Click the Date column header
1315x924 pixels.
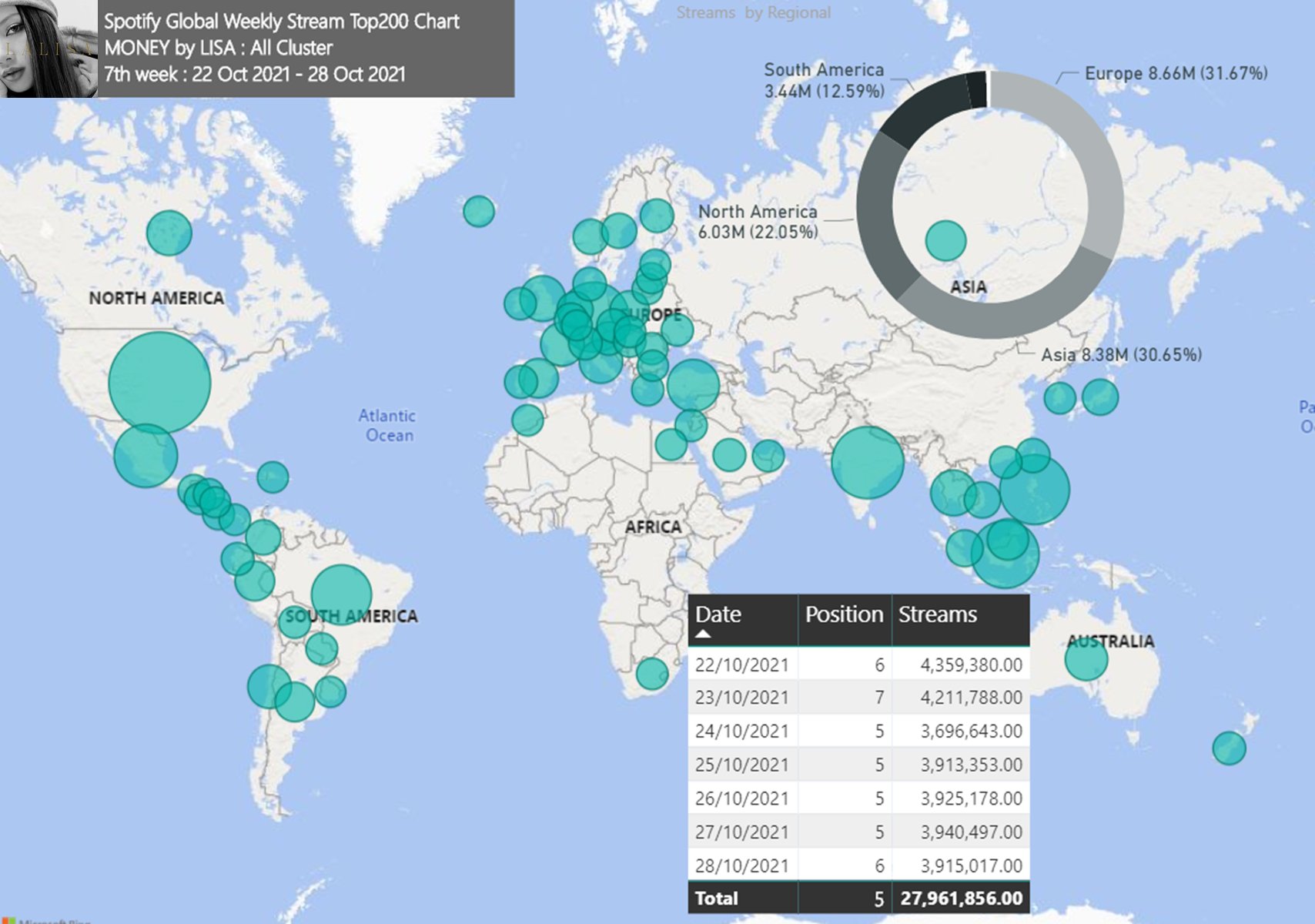(718, 614)
